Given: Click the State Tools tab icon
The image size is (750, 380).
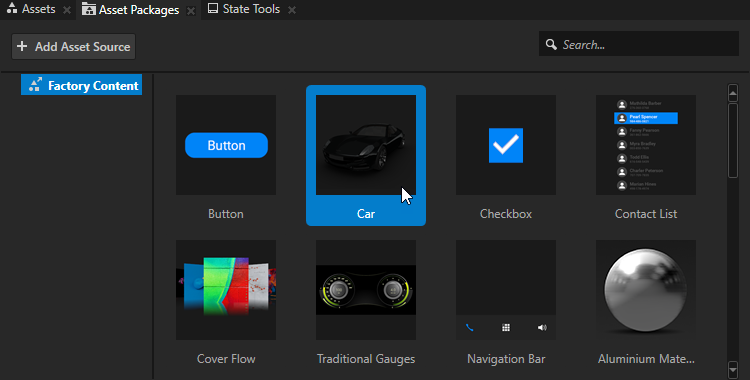Looking at the screenshot, I should 213,8.
